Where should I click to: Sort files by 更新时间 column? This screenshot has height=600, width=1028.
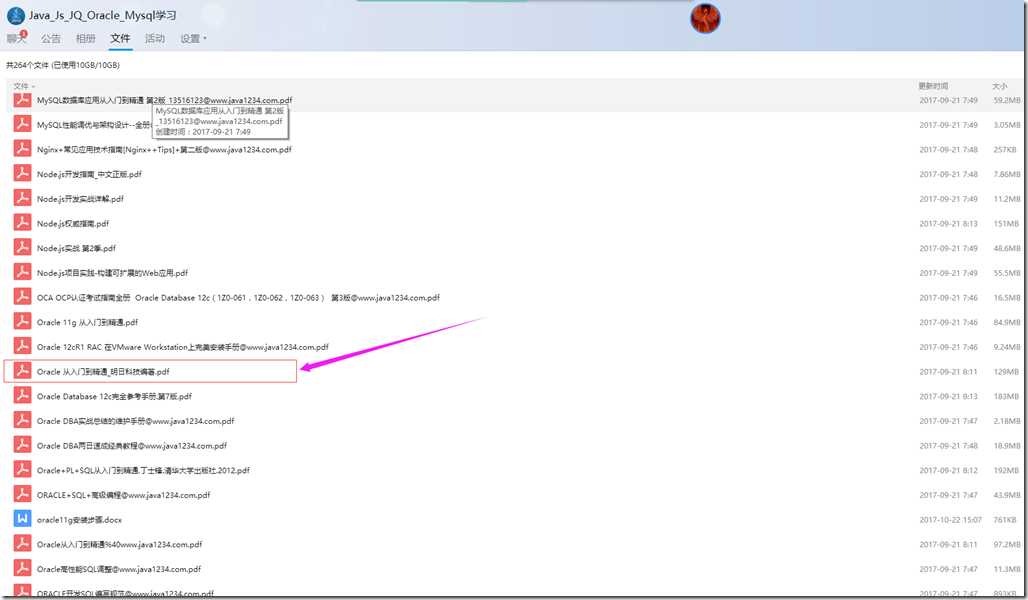pyautogui.click(x=933, y=86)
